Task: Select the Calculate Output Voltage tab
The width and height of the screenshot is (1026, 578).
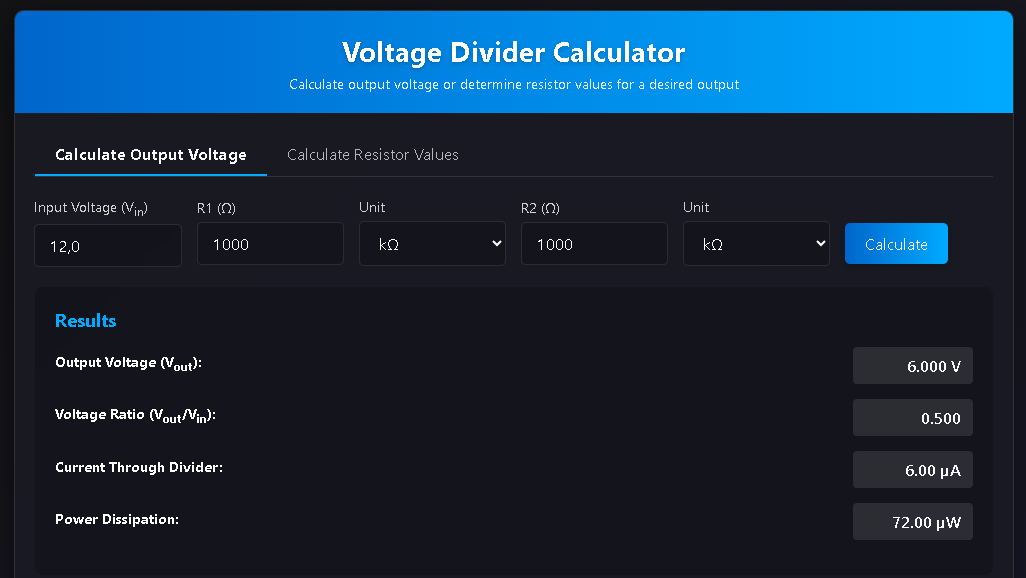Action: [x=151, y=155]
